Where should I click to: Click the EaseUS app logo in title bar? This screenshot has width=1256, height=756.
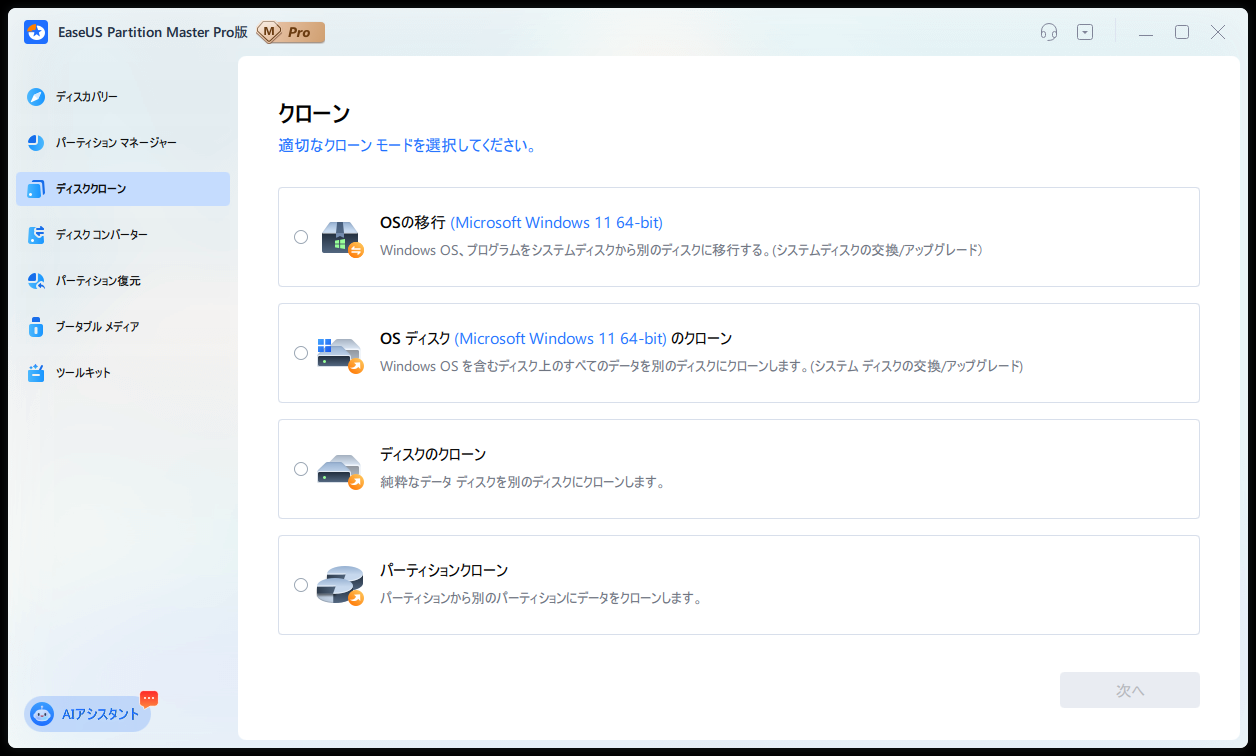[36, 32]
